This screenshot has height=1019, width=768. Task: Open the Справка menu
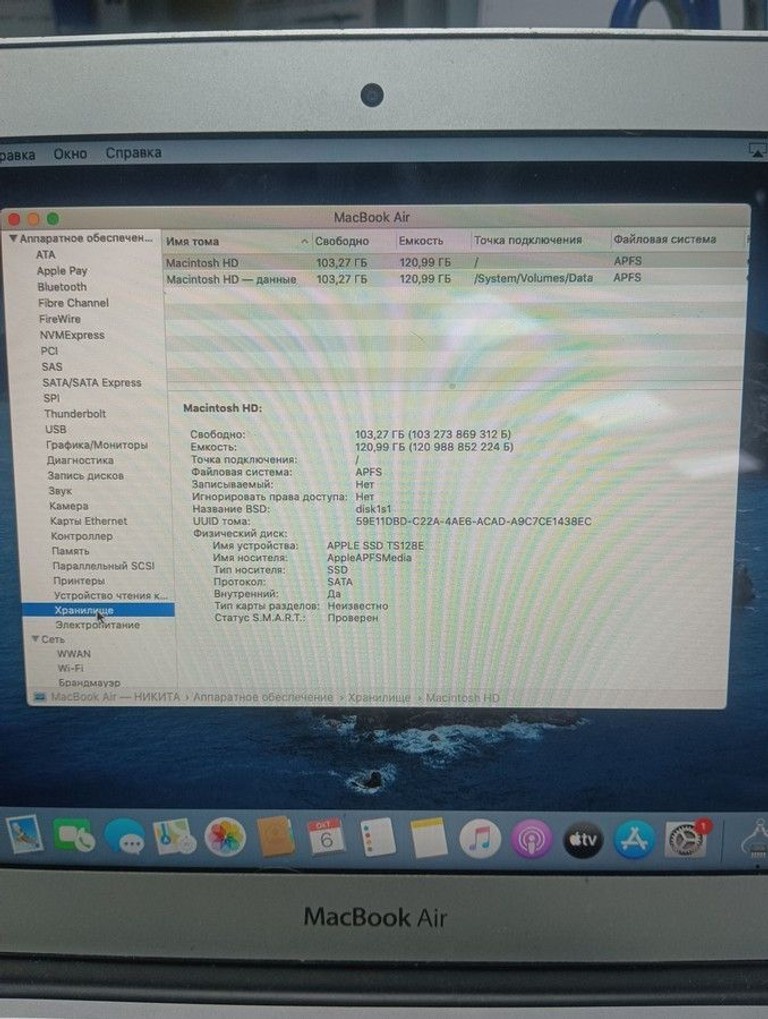point(133,153)
